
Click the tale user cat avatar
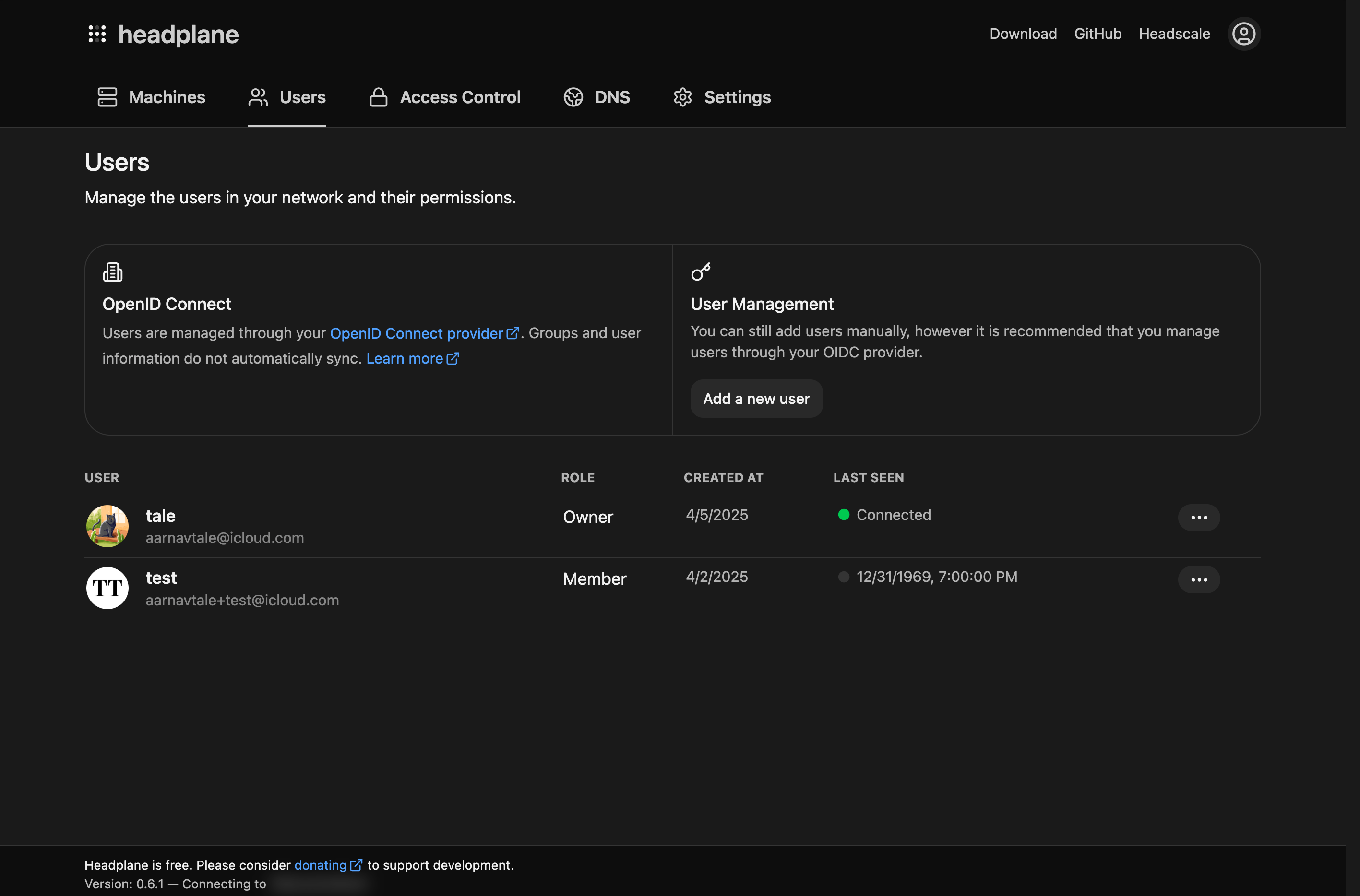click(x=107, y=526)
